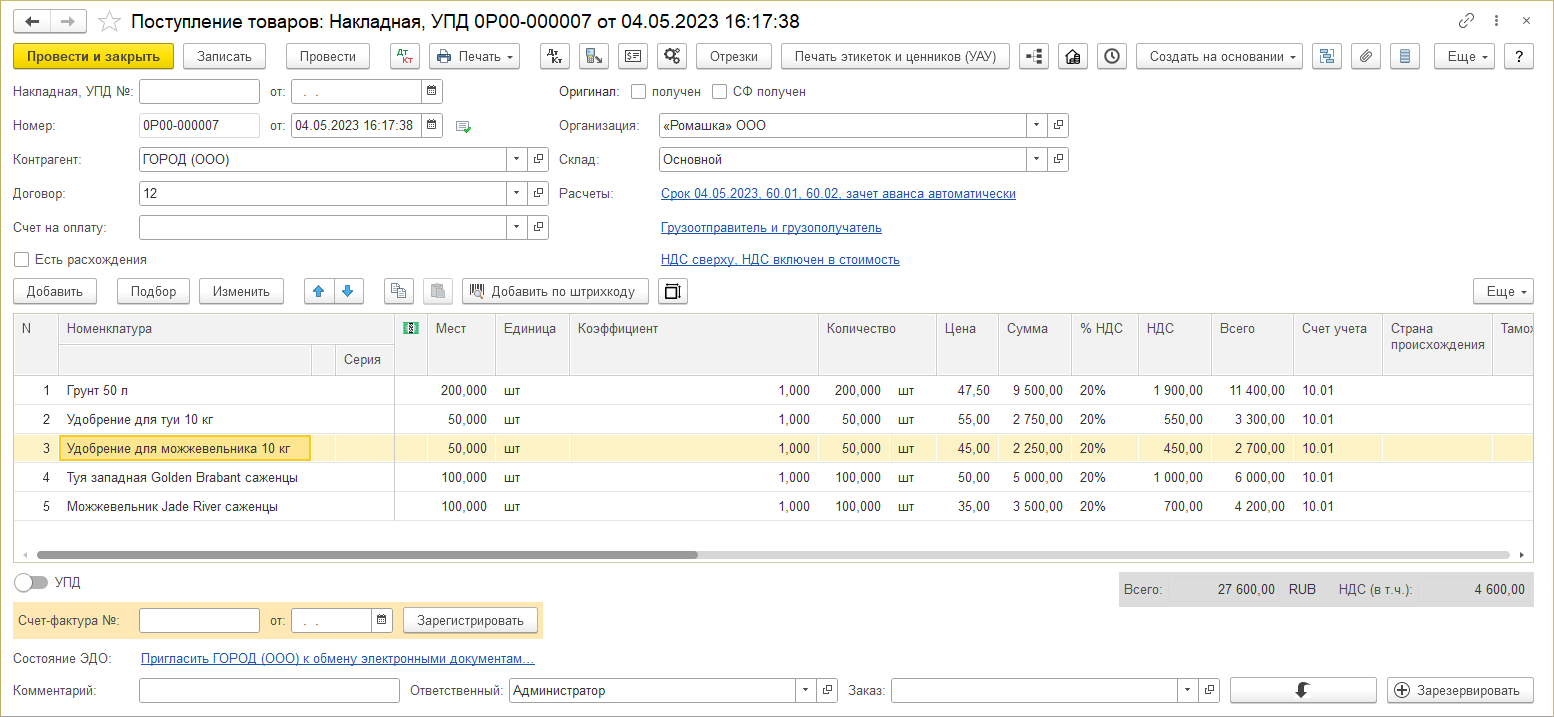Click into the Комментарий field
The image size is (1554, 717).
(269, 690)
